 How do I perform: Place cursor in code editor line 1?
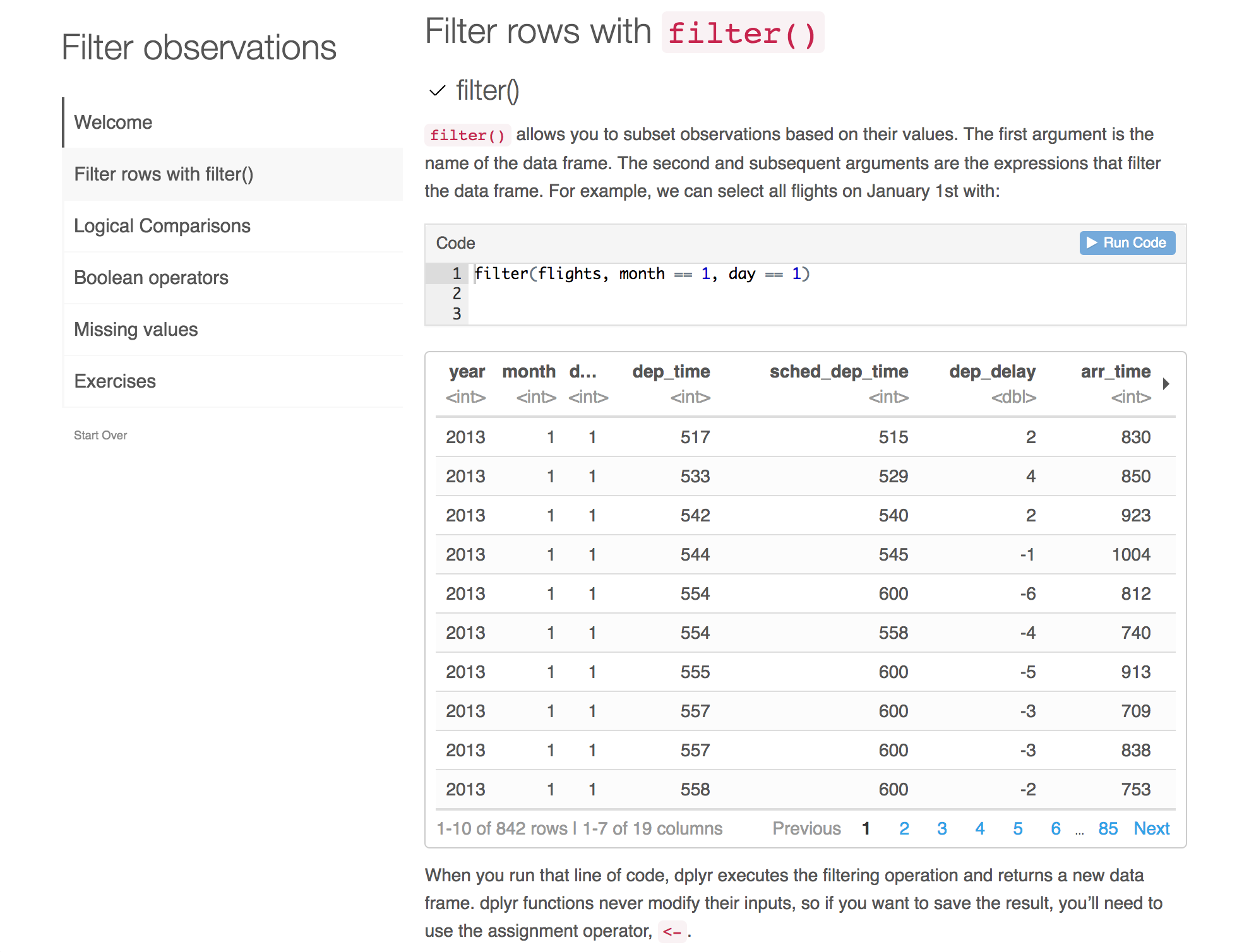tap(827, 274)
